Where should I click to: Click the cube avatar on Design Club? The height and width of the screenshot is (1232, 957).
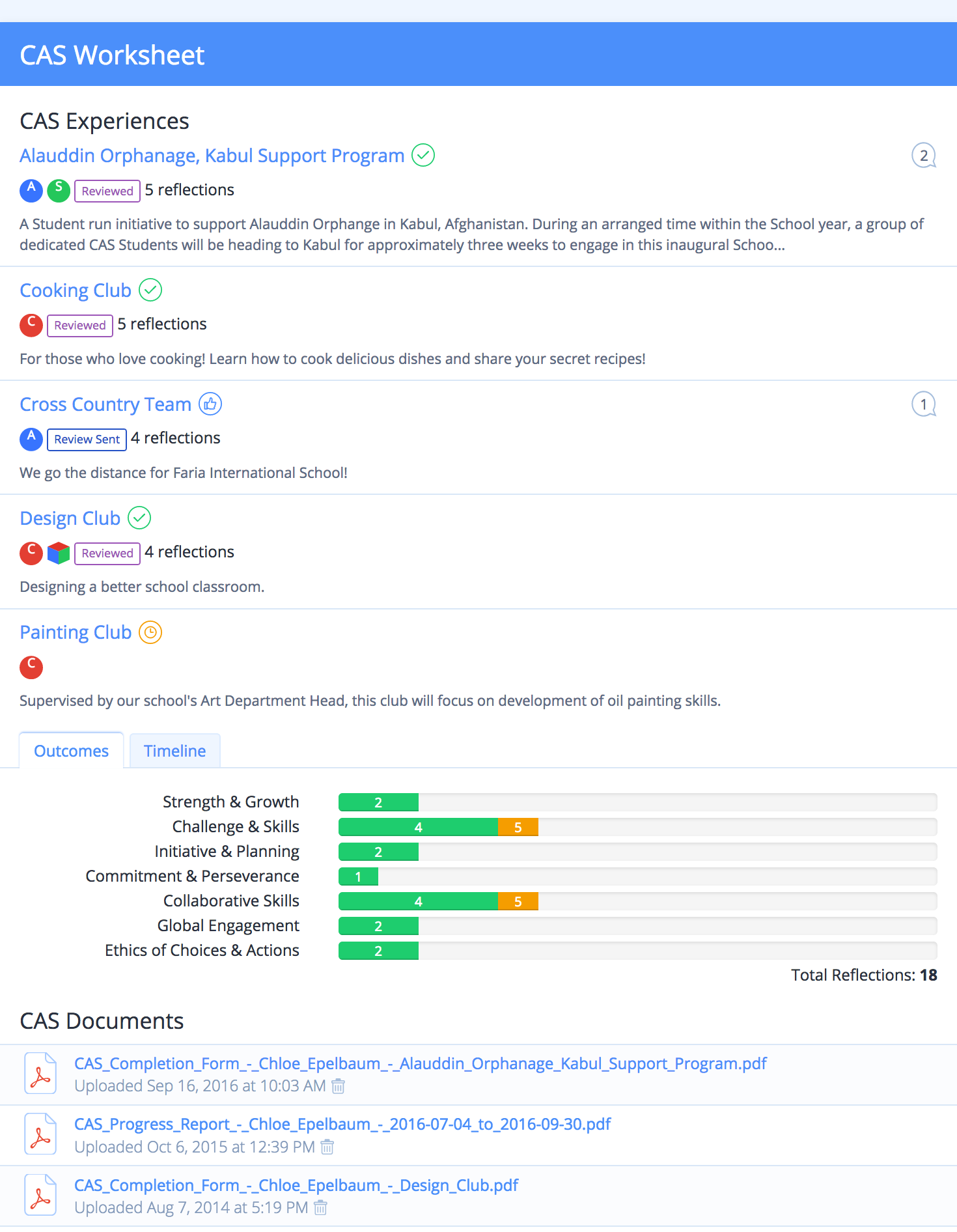[59, 553]
